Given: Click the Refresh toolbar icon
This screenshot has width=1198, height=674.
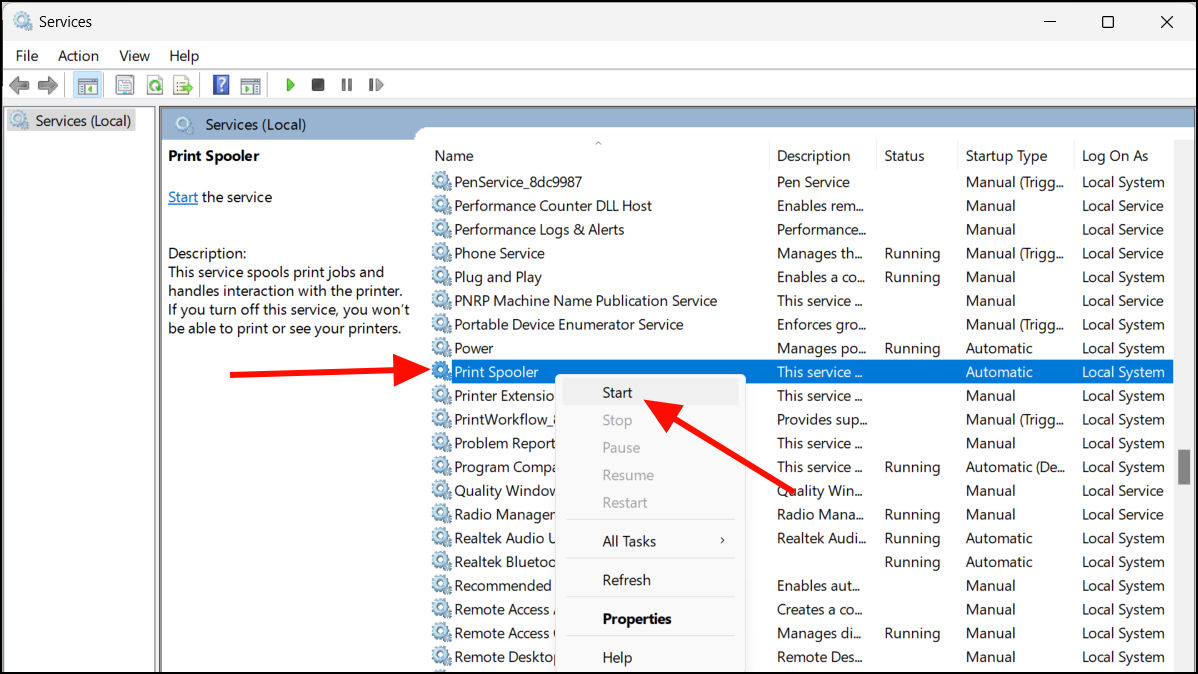Looking at the screenshot, I should (x=154, y=84).
